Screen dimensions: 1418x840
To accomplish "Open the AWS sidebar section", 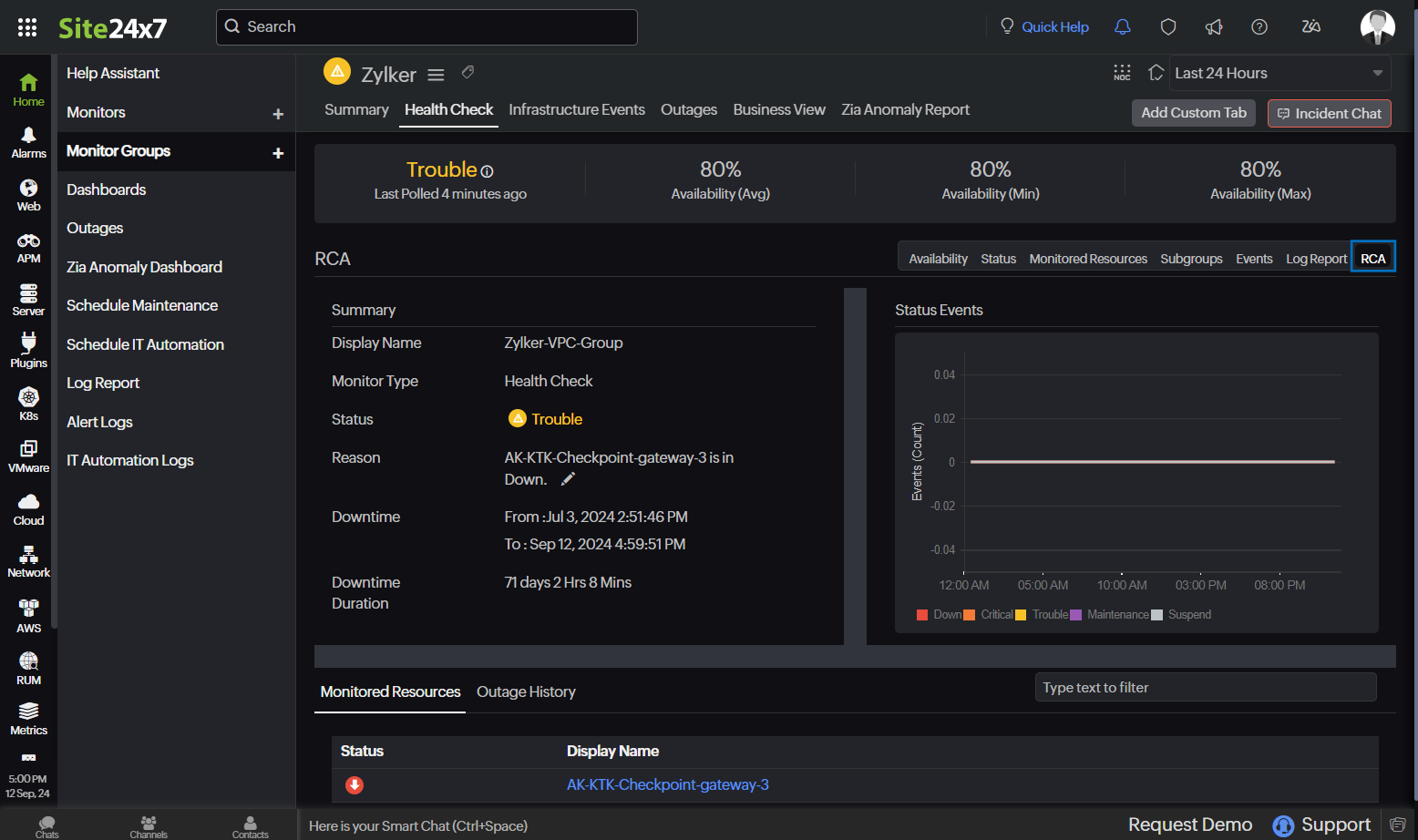I will click(x=28, y=615).
